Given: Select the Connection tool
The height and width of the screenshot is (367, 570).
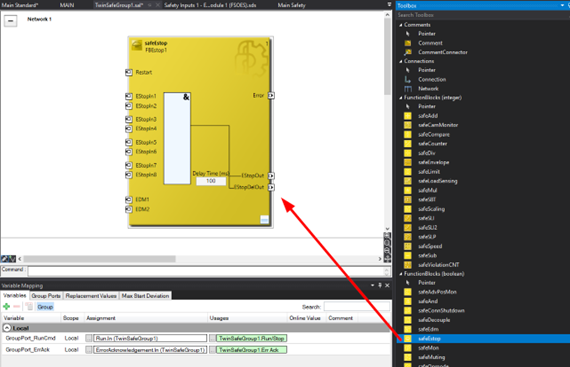Looking at the screenshot, I should (x=432, y=79).
